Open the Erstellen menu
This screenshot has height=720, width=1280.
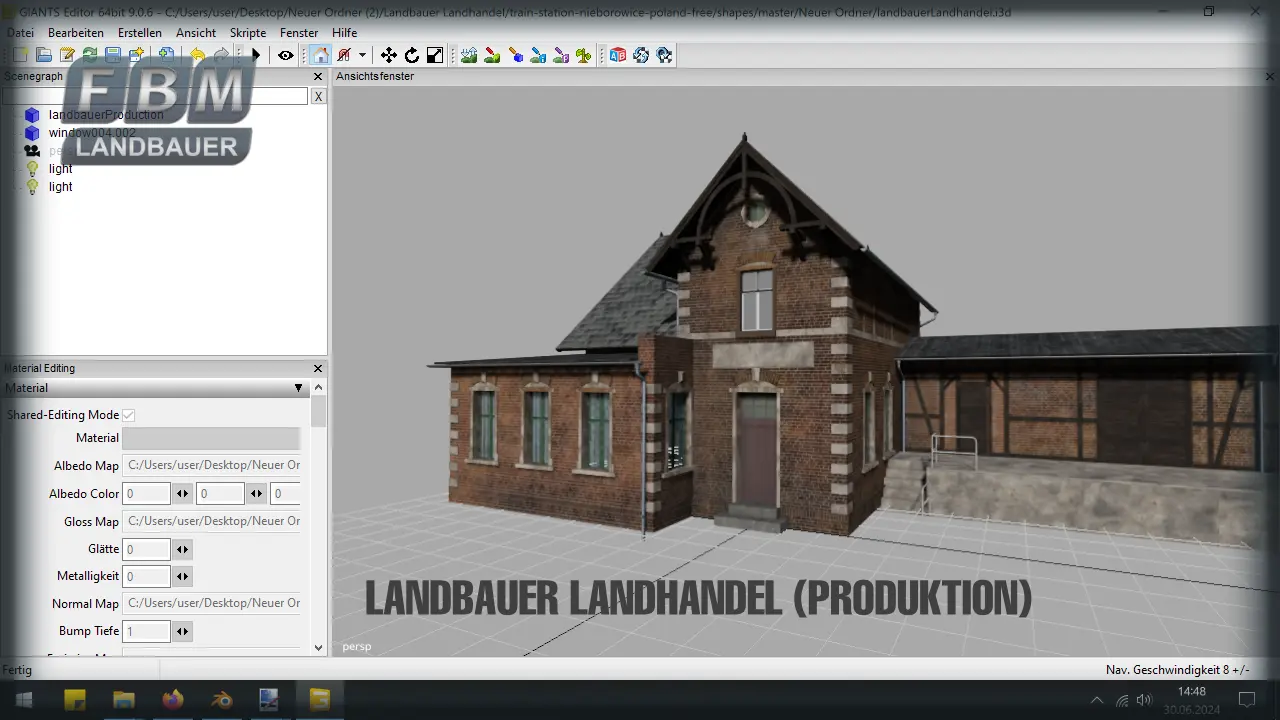tap(140, 33)
